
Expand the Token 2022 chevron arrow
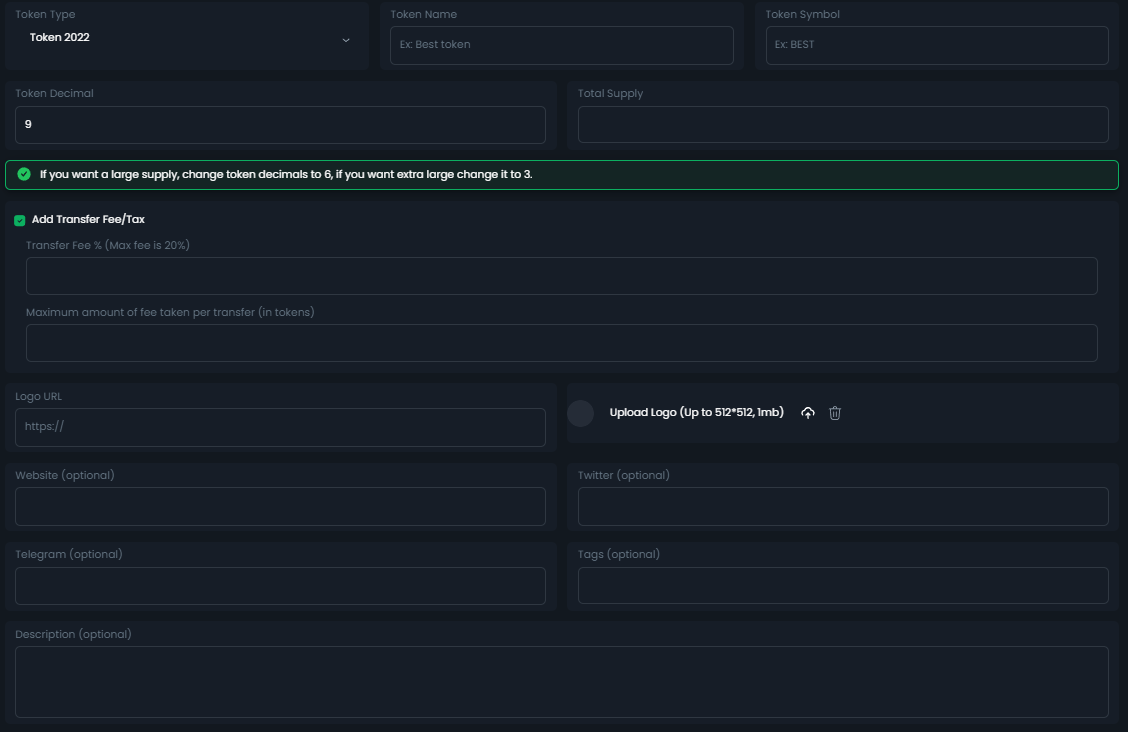point(346,40)
